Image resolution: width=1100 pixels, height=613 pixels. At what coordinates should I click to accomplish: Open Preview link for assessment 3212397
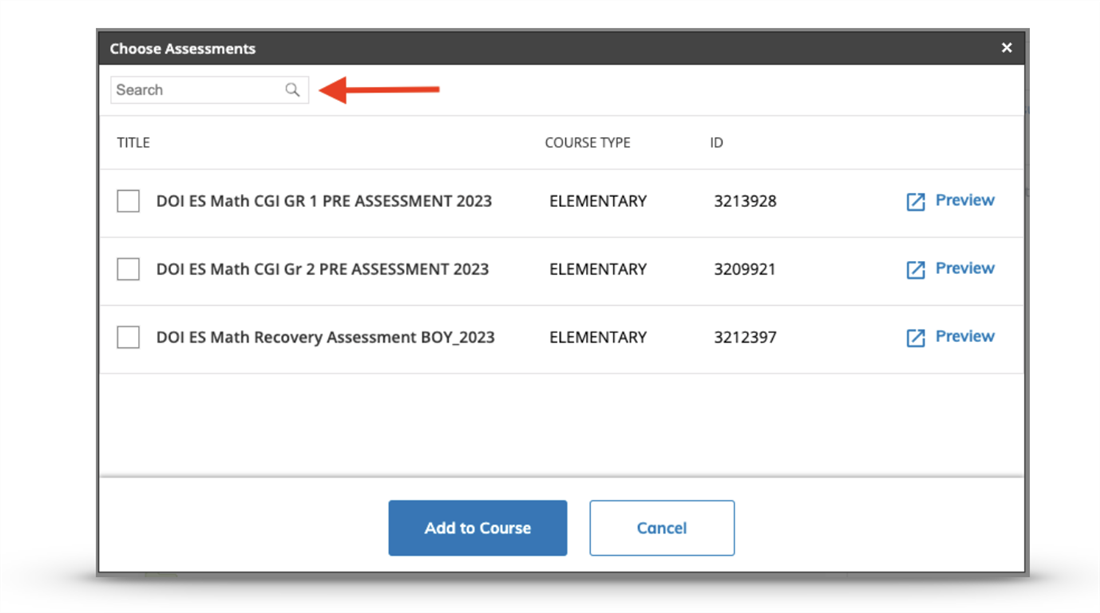(964, 336)
